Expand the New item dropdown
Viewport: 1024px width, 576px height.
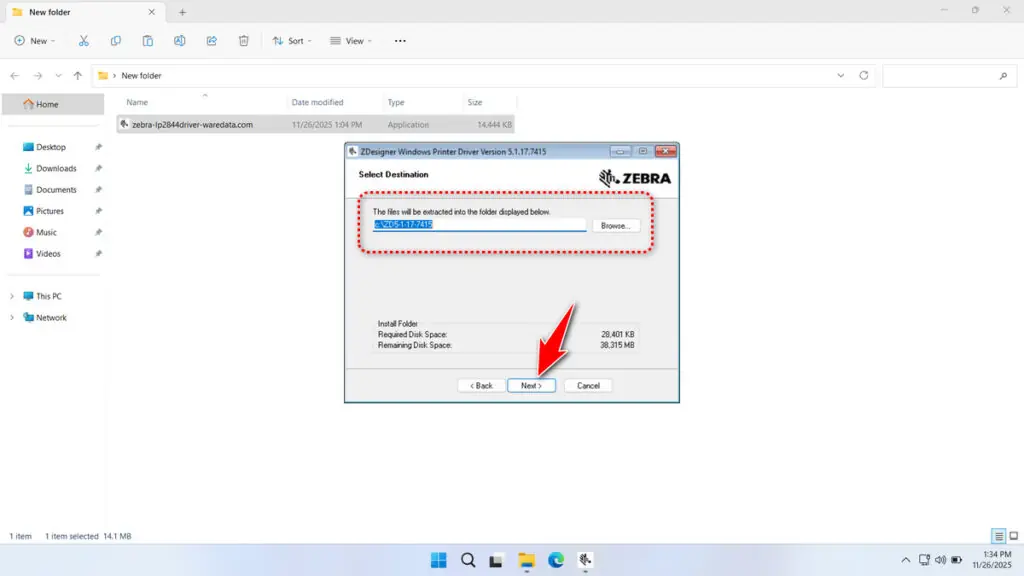(x=35, y=40)
